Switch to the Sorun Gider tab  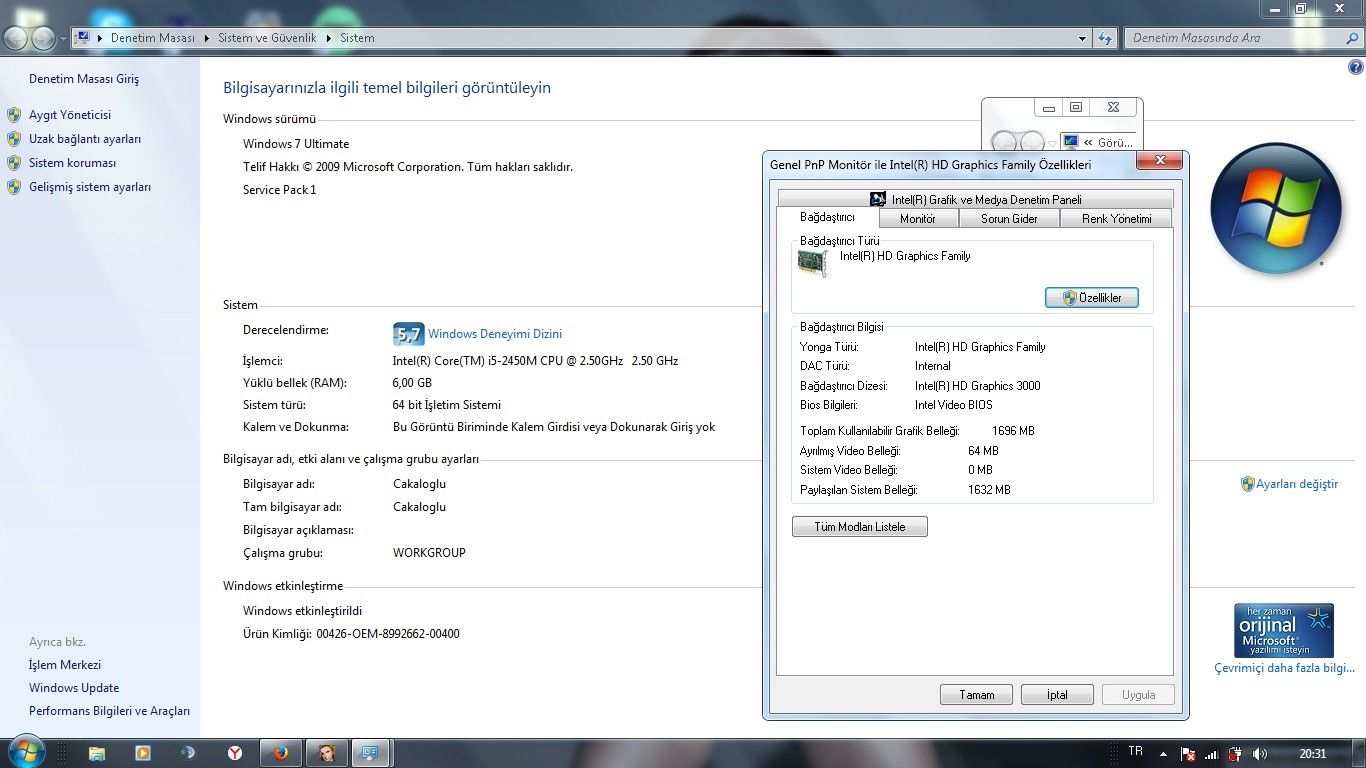coord(1009,218)
